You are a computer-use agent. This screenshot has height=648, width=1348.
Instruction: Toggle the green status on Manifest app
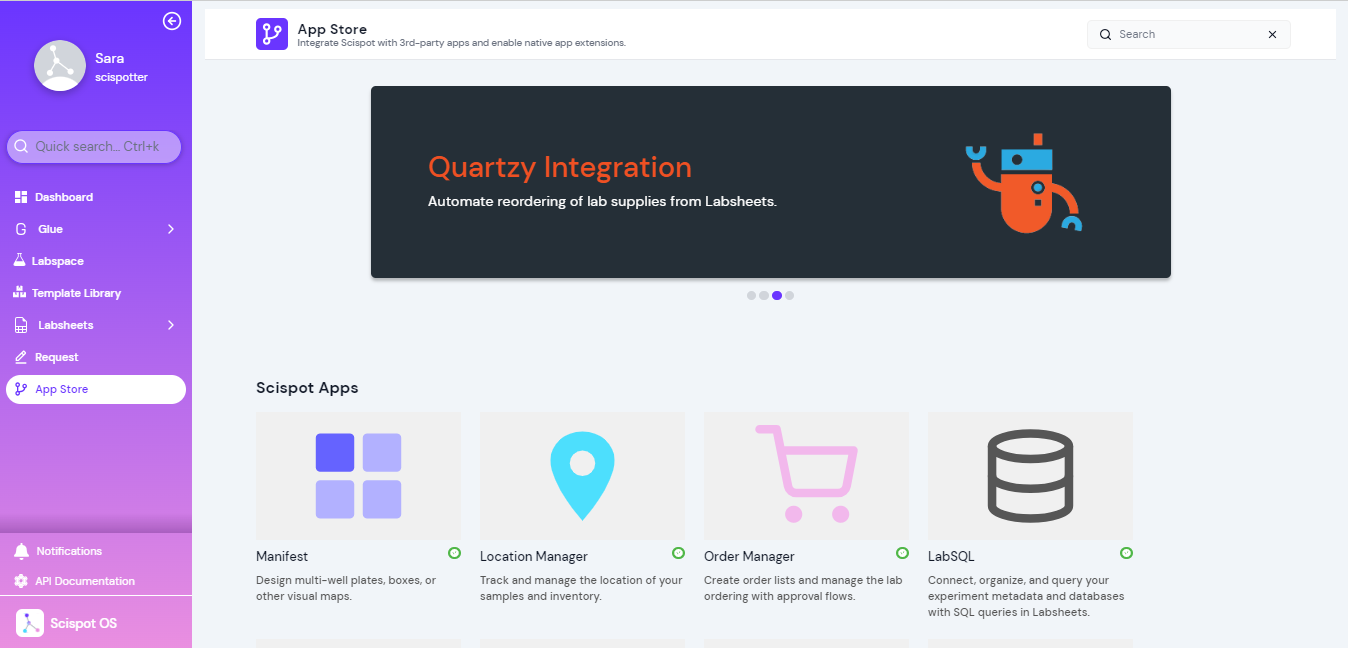[x=454, y=553]
